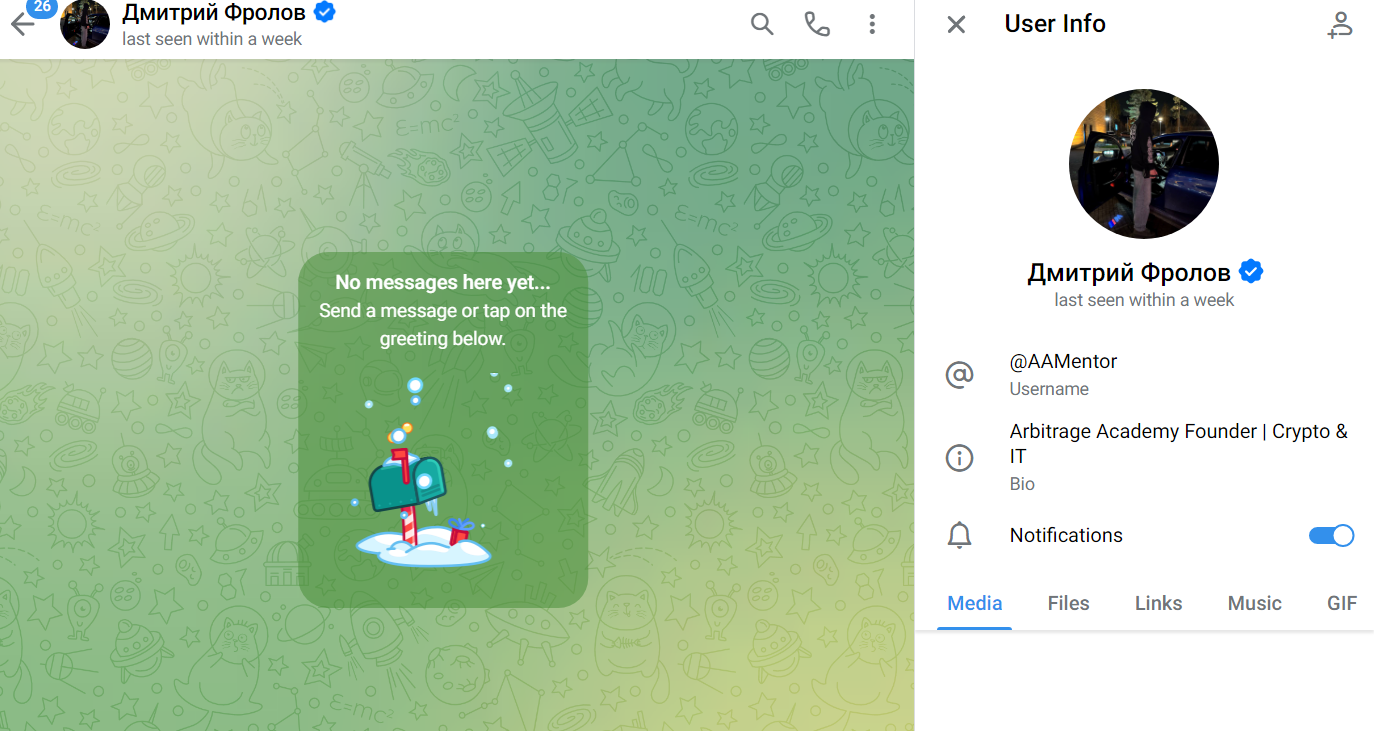1377x731 pixels.
Task: Tap the mailbox greeting sticker
Action: [424, 471]
